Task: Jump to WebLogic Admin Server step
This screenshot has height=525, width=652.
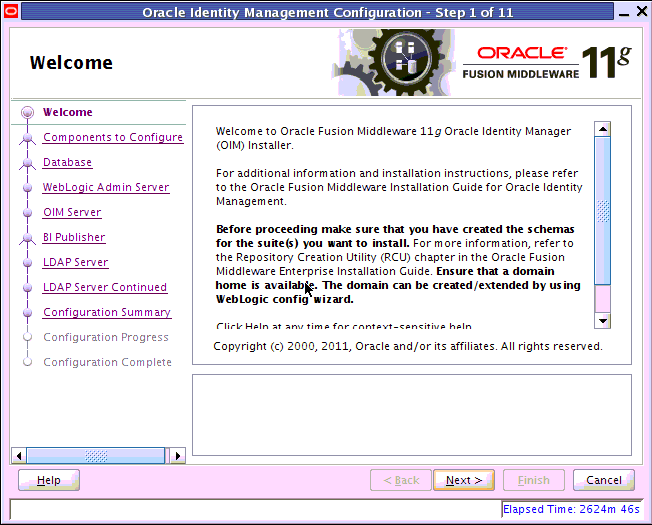Action: click(106, 187)
